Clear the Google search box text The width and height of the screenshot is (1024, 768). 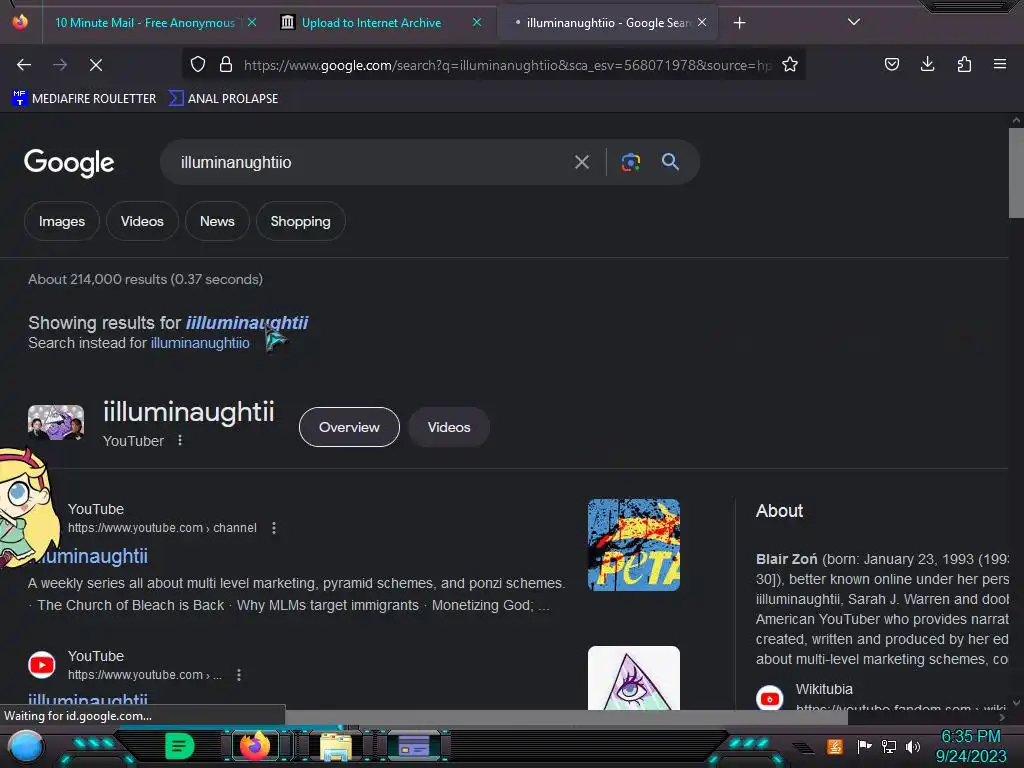[582, 162]
